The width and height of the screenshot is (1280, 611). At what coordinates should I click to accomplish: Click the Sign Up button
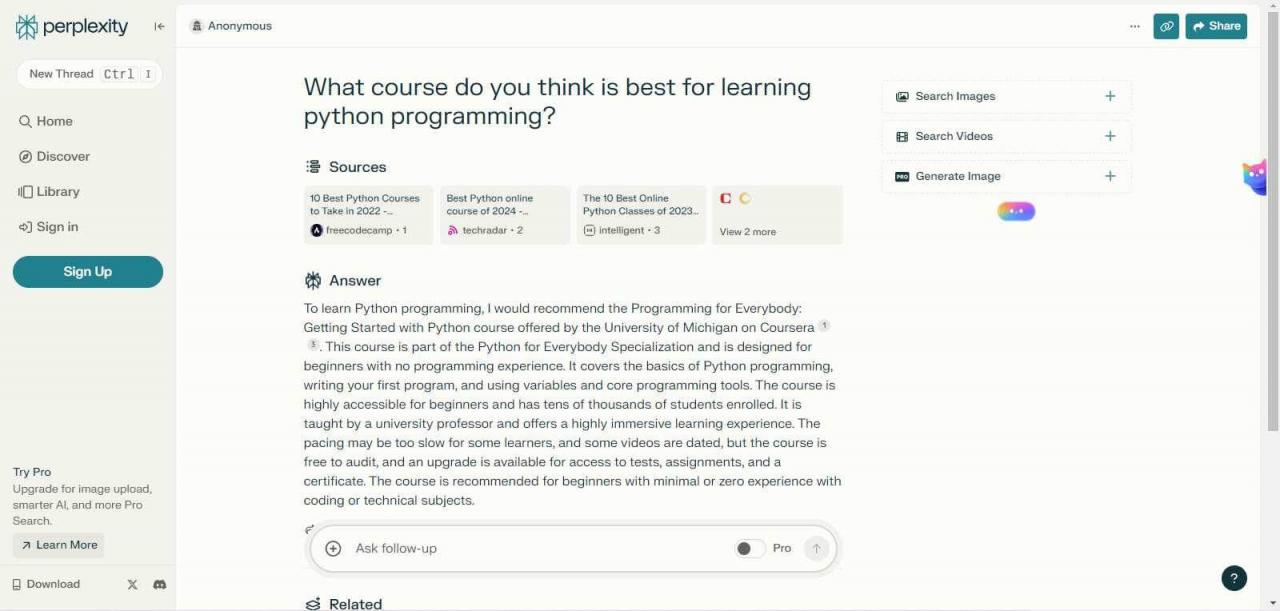point(87,271)
